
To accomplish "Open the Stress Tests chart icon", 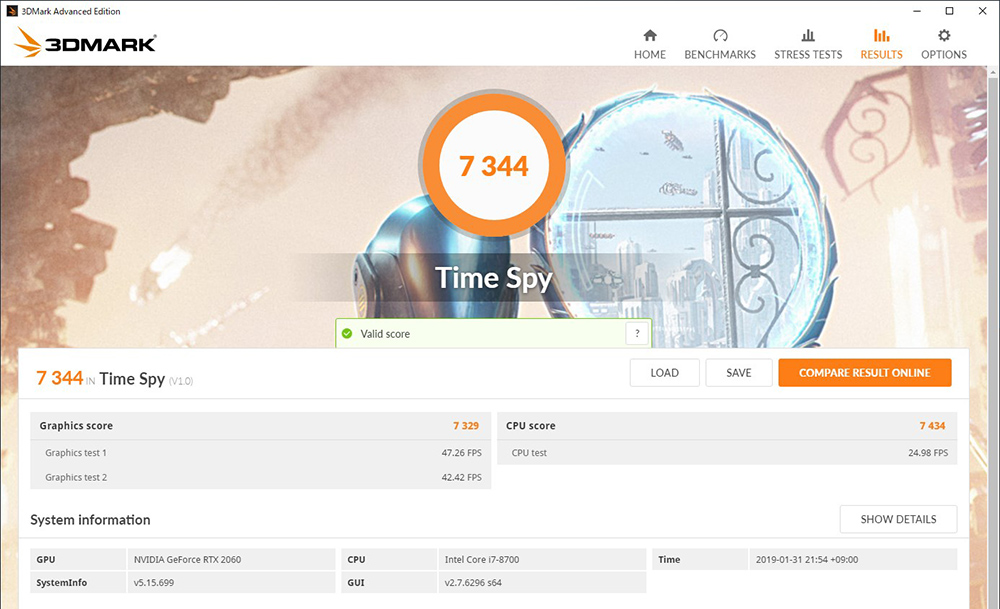I will tap(808, 35).
